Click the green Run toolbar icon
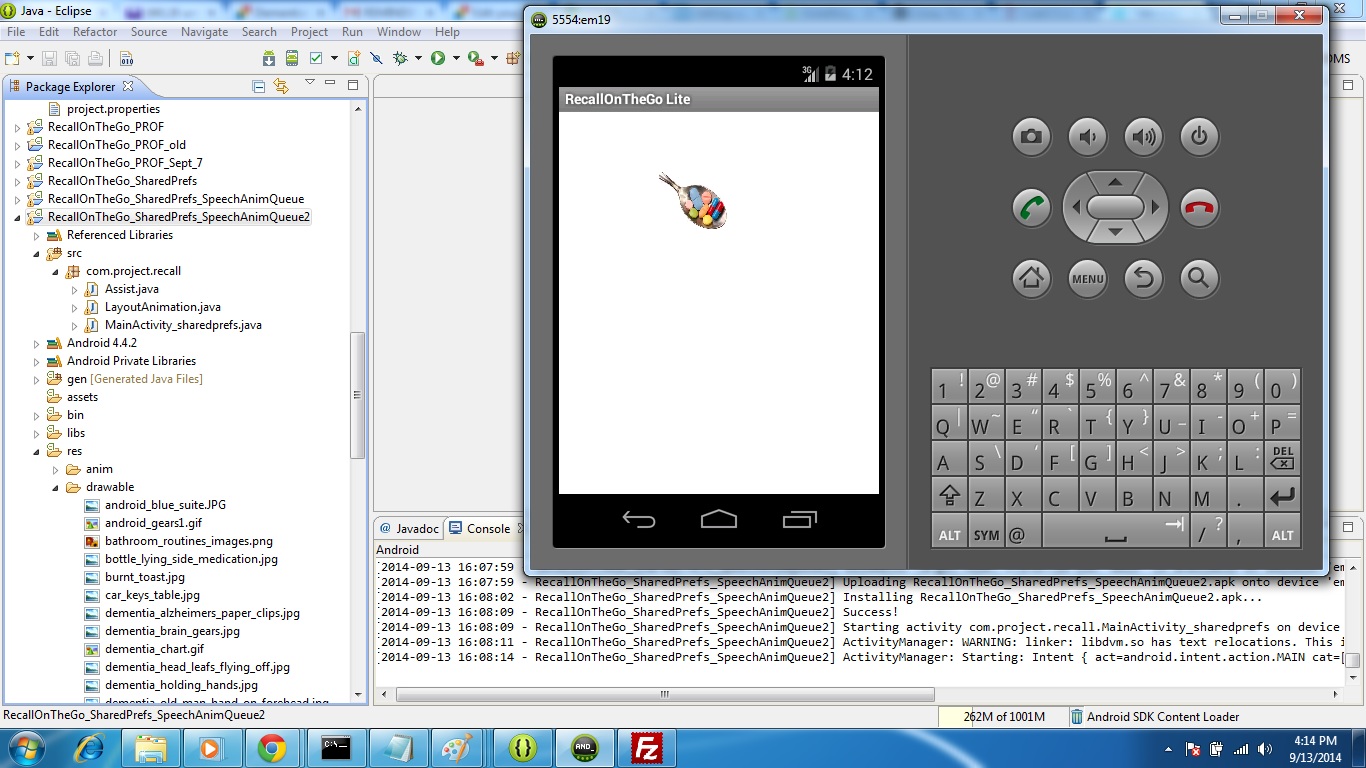This screenshot has height=768, width=1366. click(x=438, y=59)
